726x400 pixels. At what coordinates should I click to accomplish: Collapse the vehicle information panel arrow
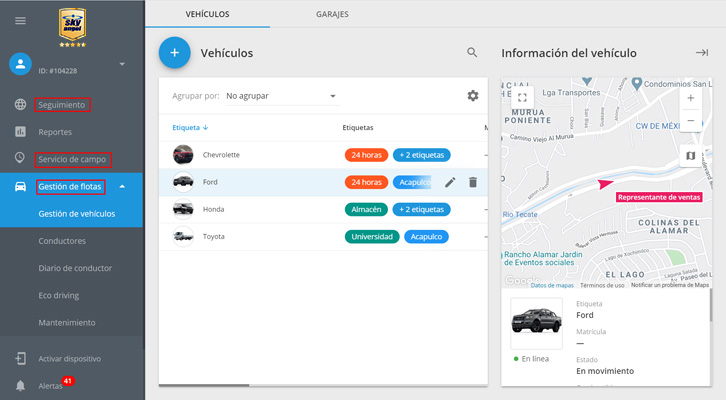click(x=702, y=53)
